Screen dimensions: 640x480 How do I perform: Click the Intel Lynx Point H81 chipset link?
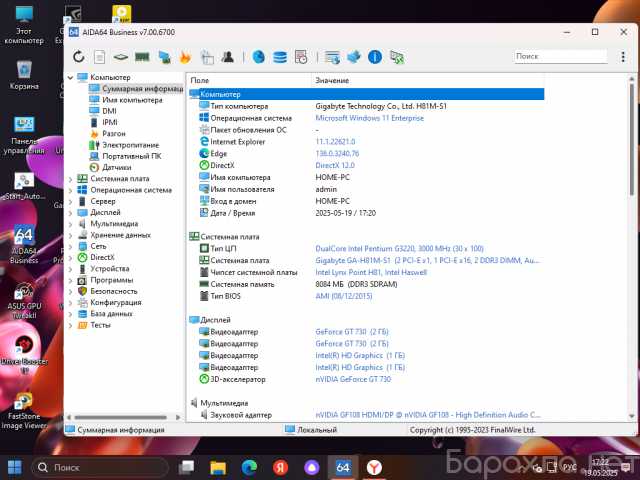[371, 272]
